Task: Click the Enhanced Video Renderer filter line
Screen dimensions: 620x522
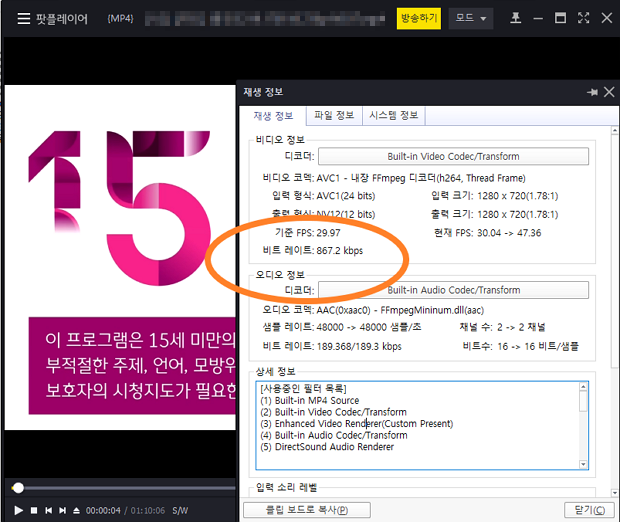Action: (357, 424)
